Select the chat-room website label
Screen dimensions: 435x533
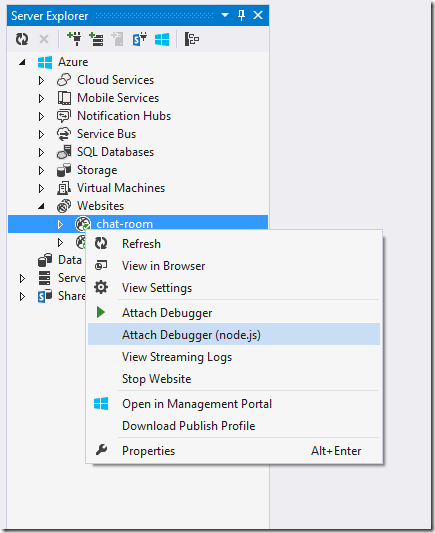(124, 224)
